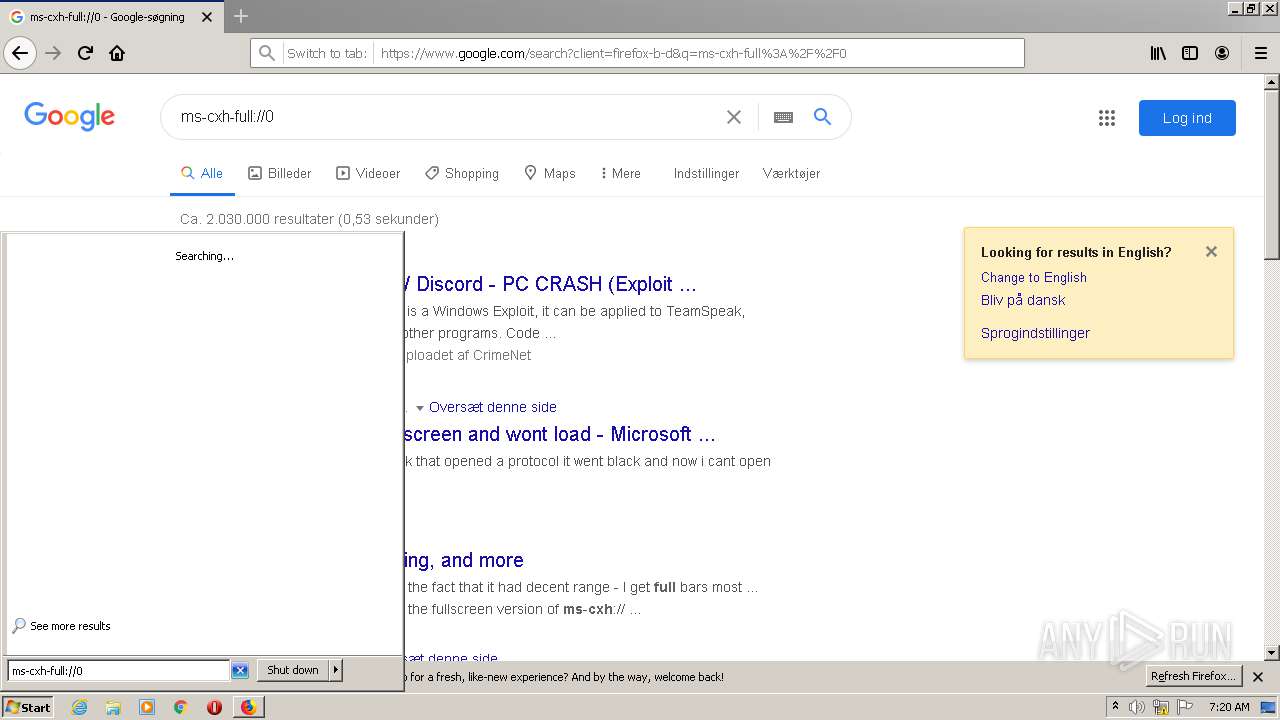The image size is (1280, 720).
Task: Switch to Videoer results tab
Action: [368, 173]
